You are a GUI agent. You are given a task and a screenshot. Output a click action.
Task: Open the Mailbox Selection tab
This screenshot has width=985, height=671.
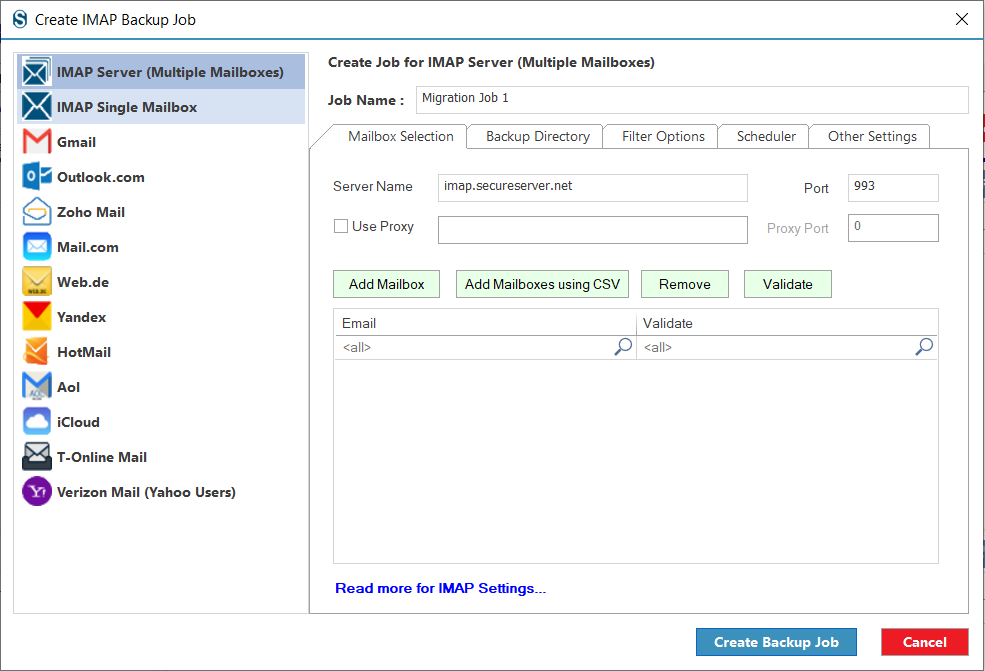tap(400, 136)
